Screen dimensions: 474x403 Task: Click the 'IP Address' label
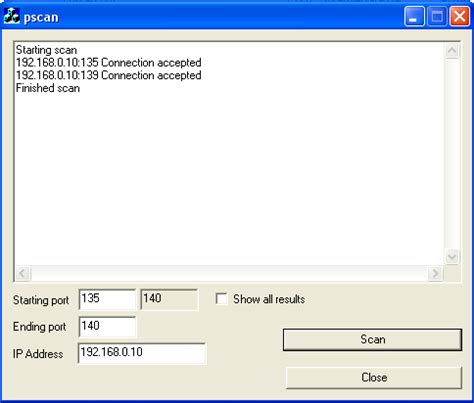(38, 354)
